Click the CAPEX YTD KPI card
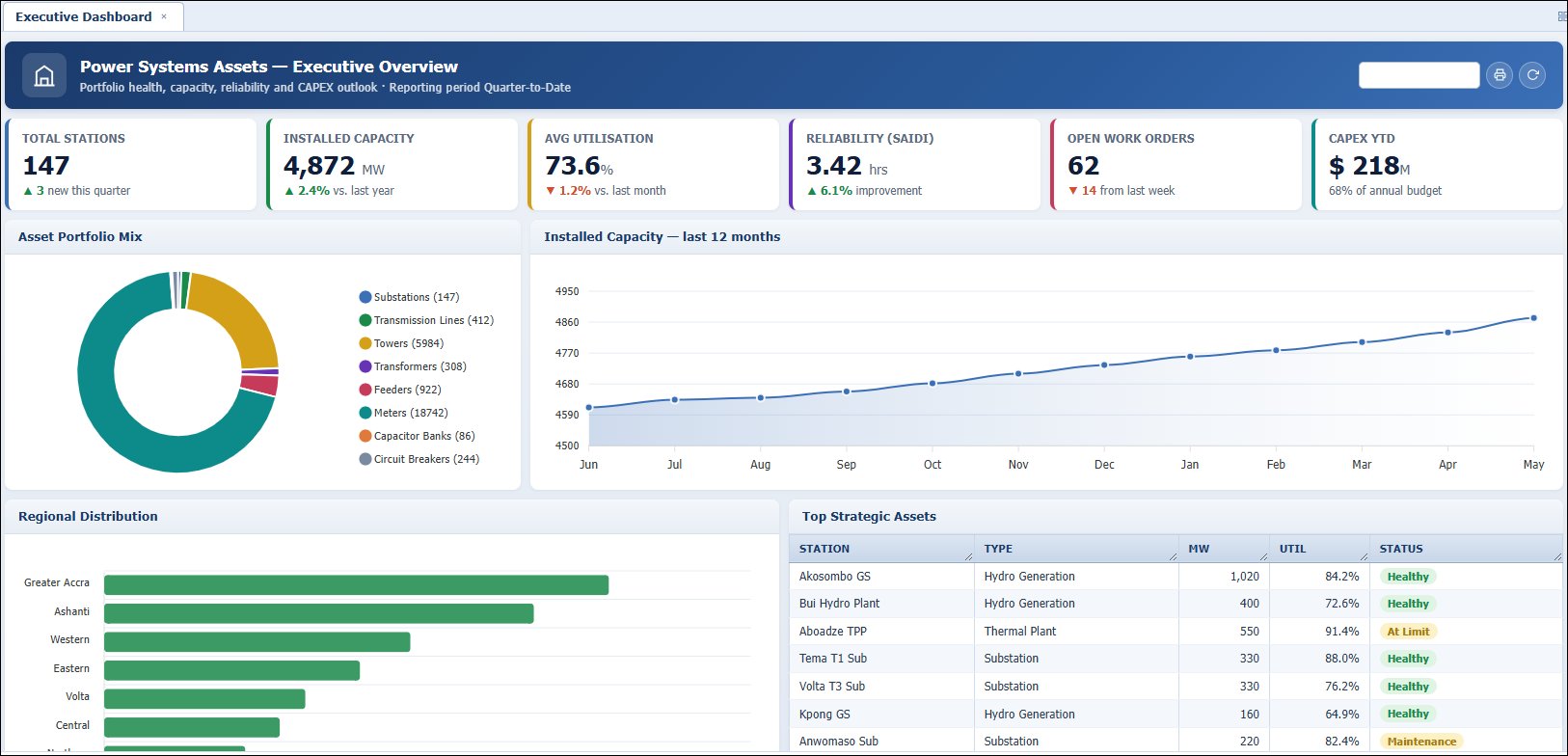The image size is (1568, 756). 1438,164
